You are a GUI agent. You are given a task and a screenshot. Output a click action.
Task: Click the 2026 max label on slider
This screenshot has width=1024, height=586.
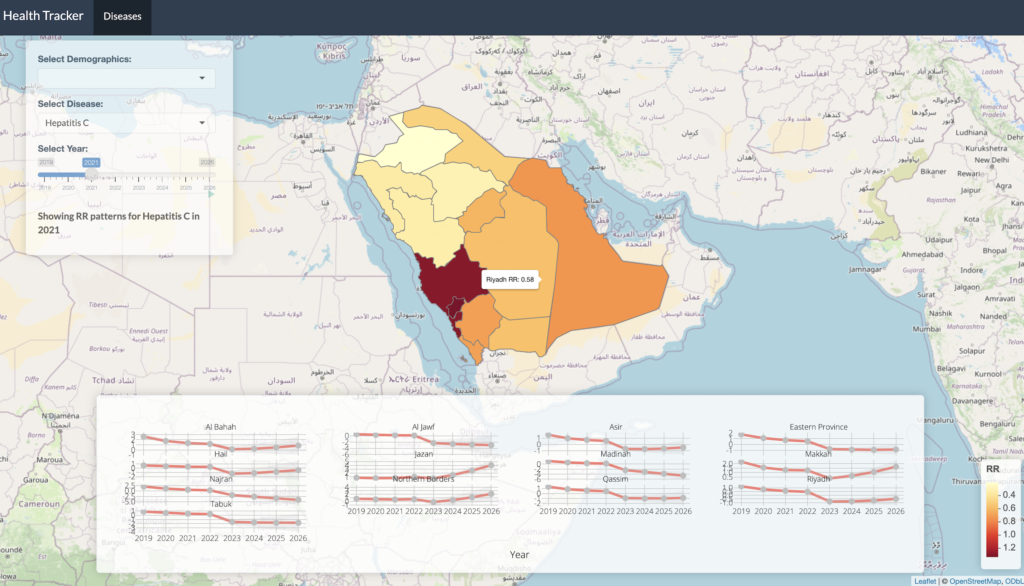[x=207, y=161]
